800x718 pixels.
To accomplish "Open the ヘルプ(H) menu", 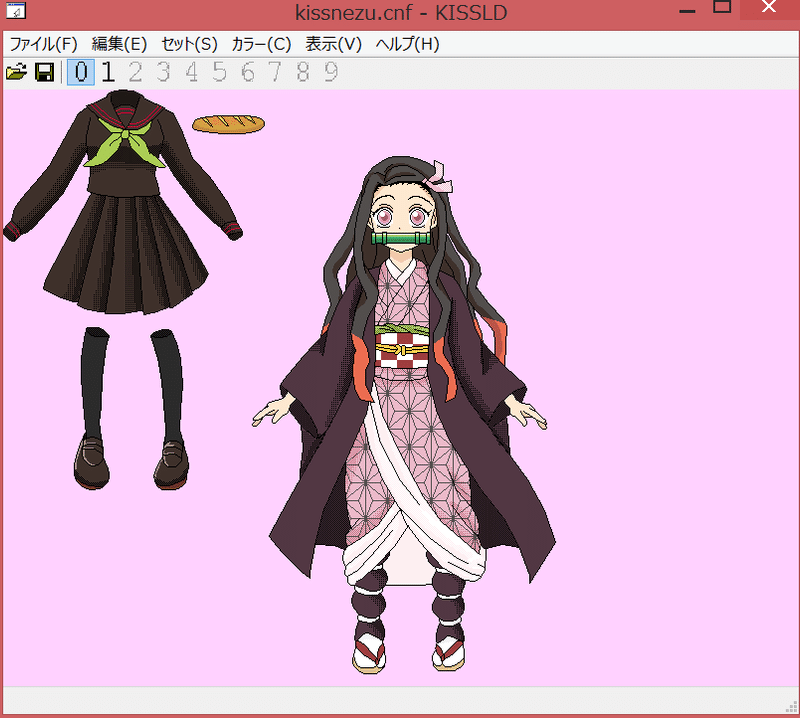I will click(408, 44).
